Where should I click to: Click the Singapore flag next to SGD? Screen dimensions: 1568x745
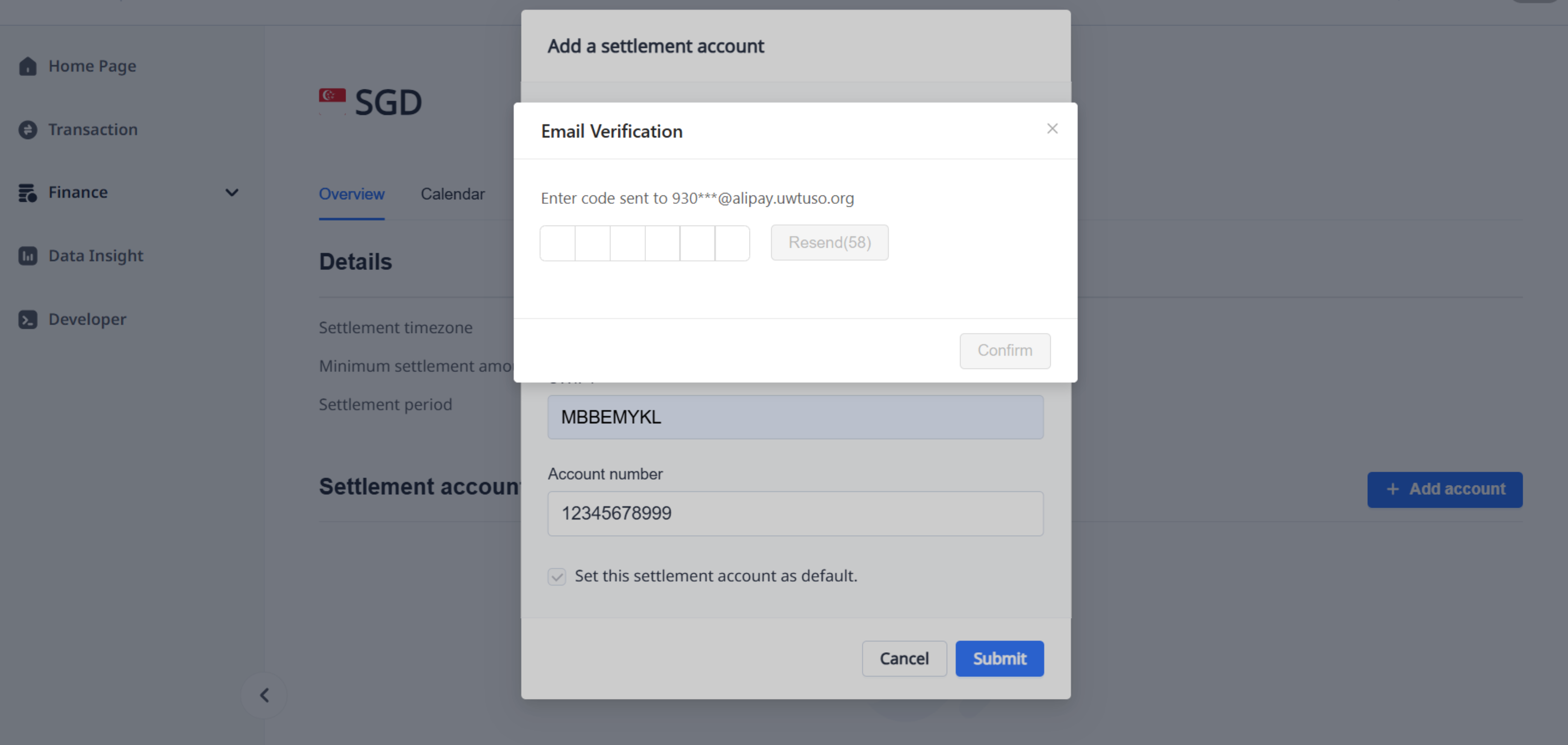coord(331,99)
